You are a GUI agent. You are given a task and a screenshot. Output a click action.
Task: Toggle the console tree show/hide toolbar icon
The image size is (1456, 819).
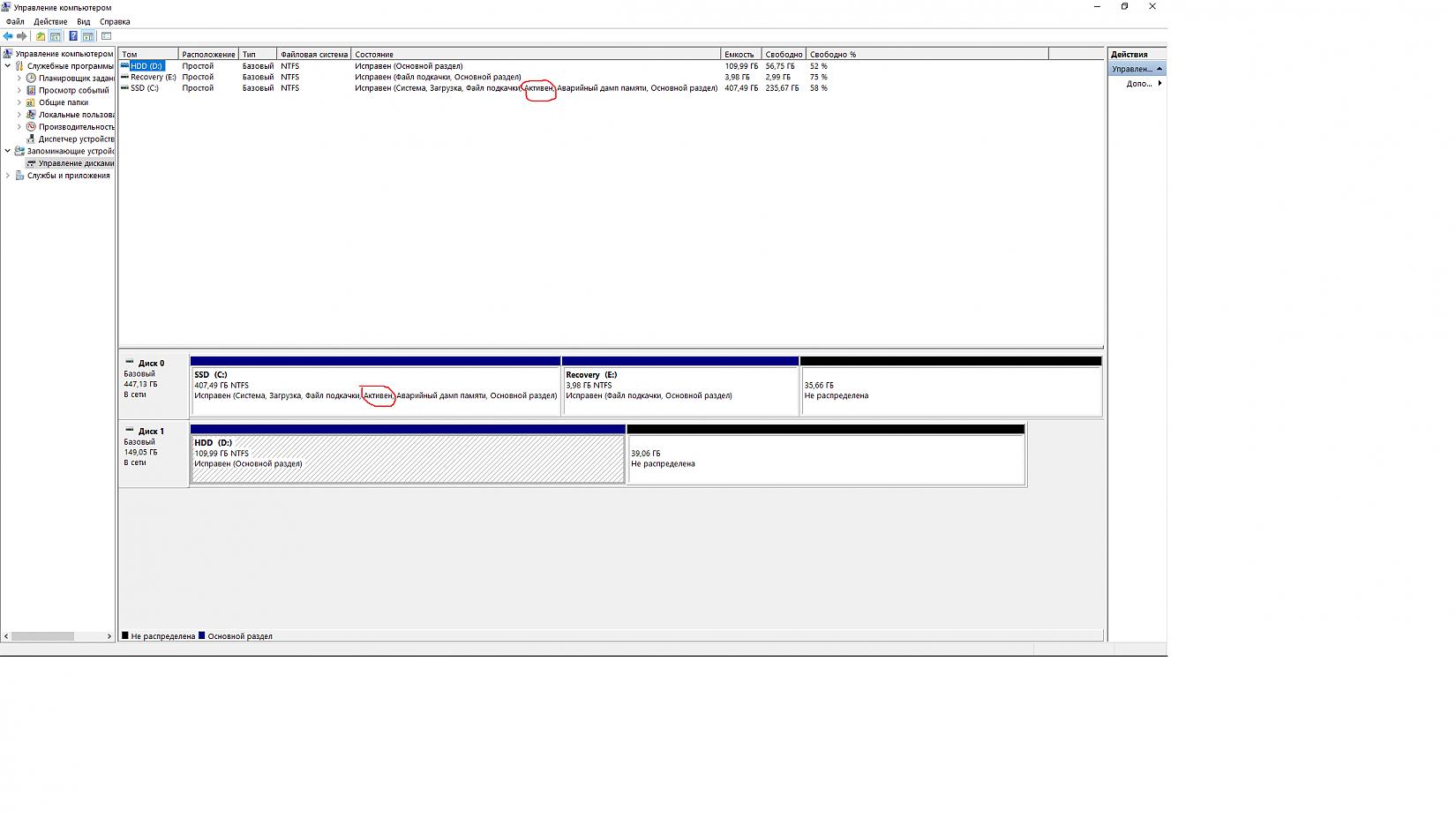[x=56, y=36]
